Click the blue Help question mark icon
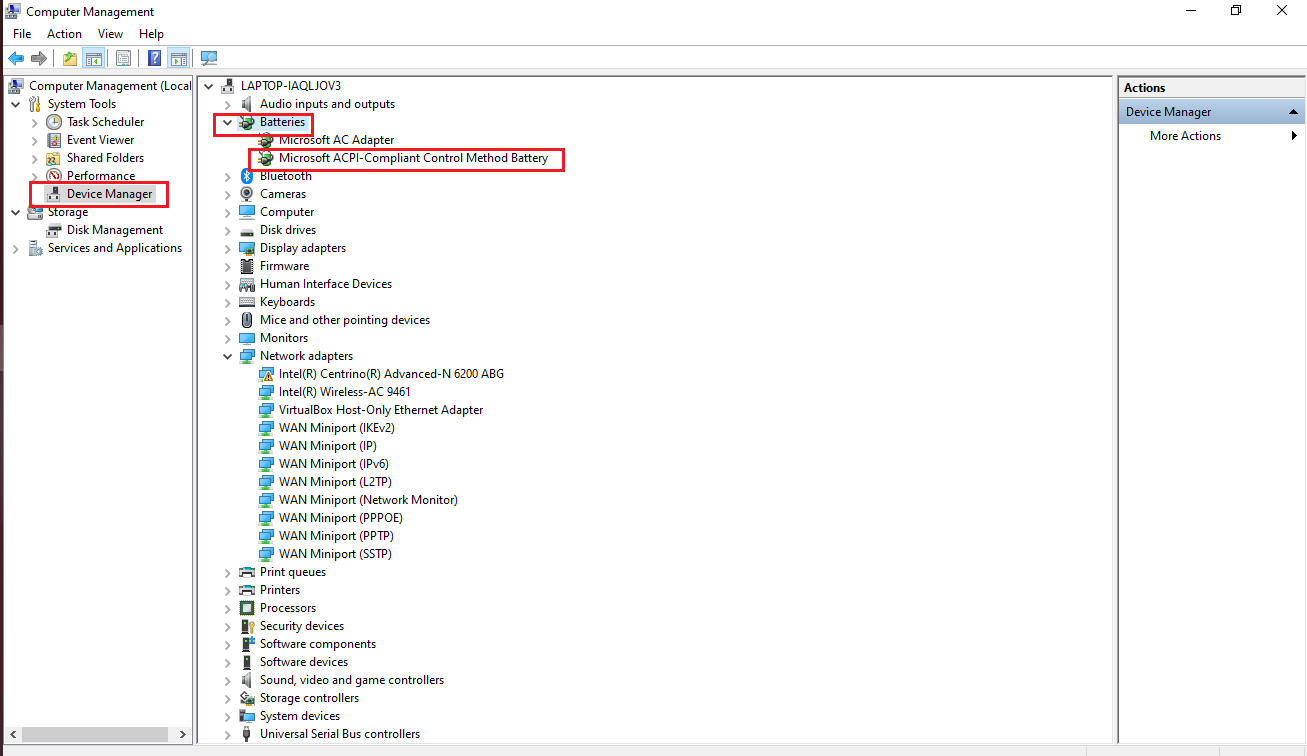1307x756 pixels. click(x=155, y=58)
